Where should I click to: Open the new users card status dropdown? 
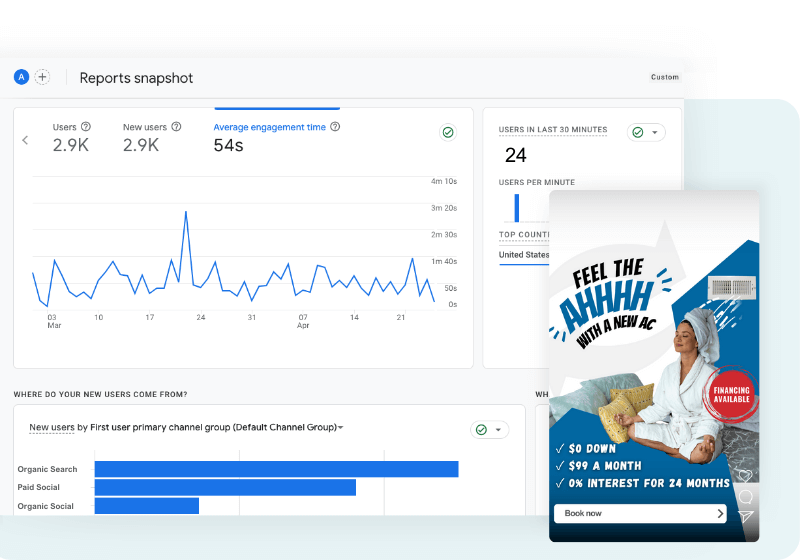489,430
